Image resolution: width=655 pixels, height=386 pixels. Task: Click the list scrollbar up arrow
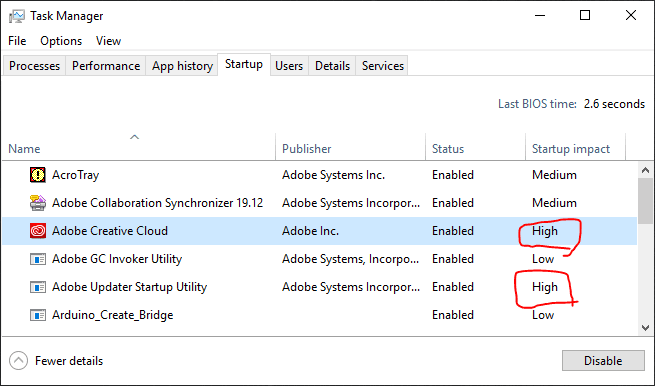[x=645, y=170]
